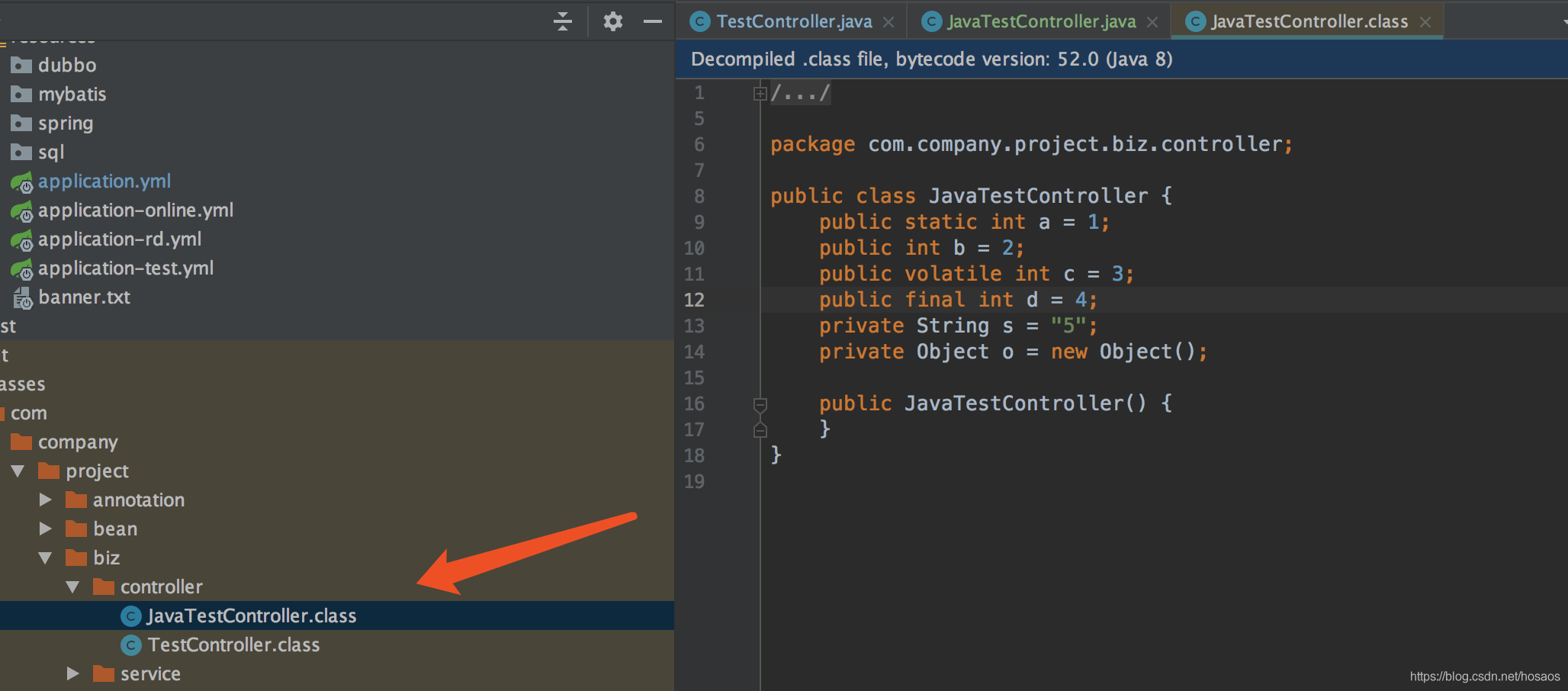This screenshot has width=1568, height=691.
Task: Click the collapse all icon in project panel
Action: click(563, 21)
